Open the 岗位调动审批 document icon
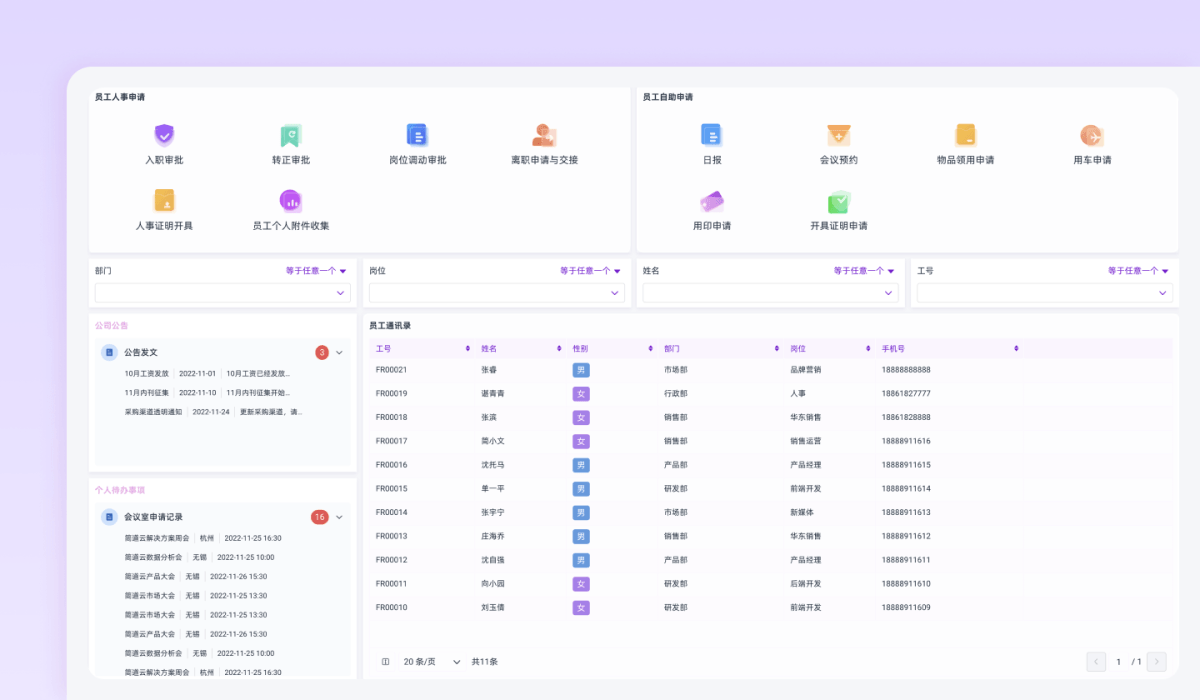 tap(417, 135)
